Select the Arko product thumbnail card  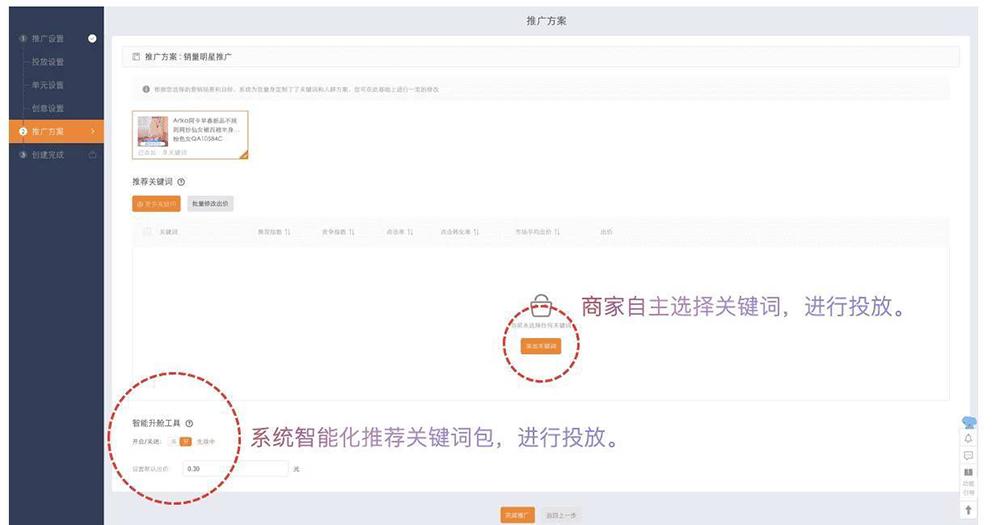pos(190,135)
